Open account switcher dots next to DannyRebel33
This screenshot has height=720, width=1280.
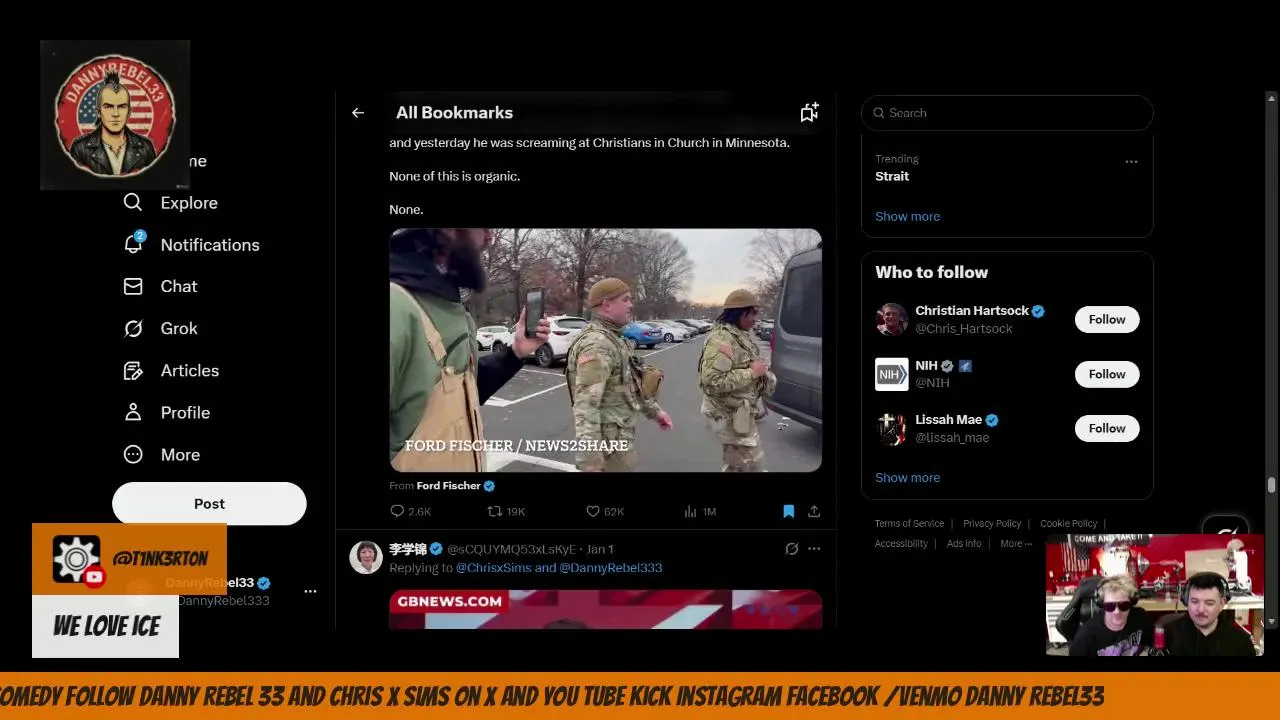click(x=310, y=591)
